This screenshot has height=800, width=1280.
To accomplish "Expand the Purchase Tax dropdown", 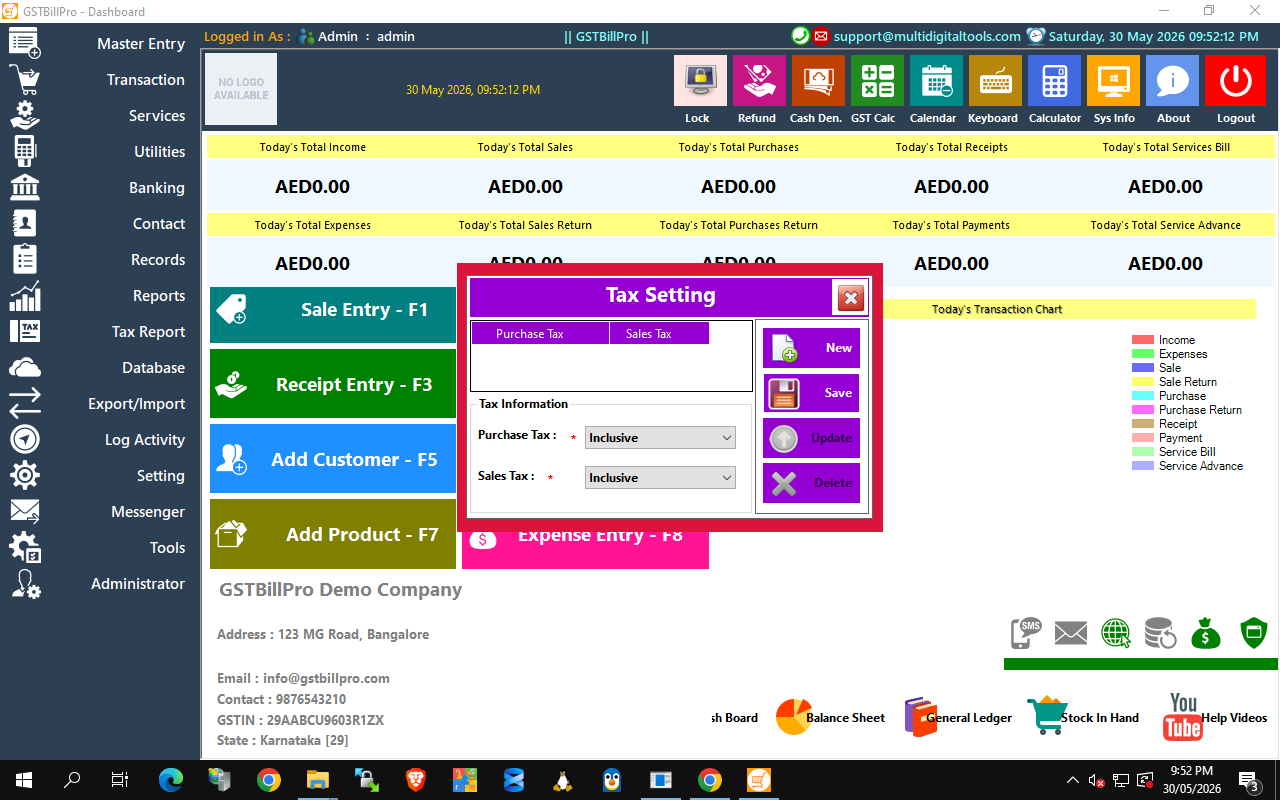I will [660, 438].
